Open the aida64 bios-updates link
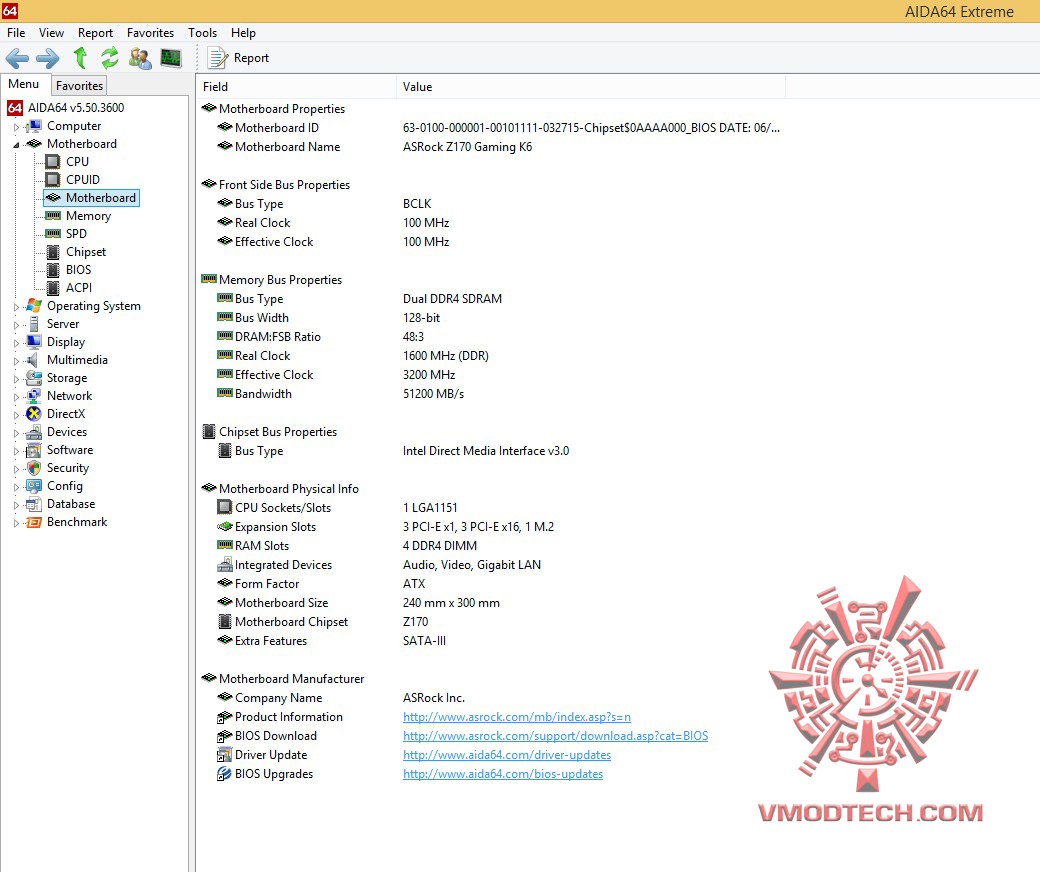The width and height of the screenshot is (1040, 872). (x=503, y=774)
